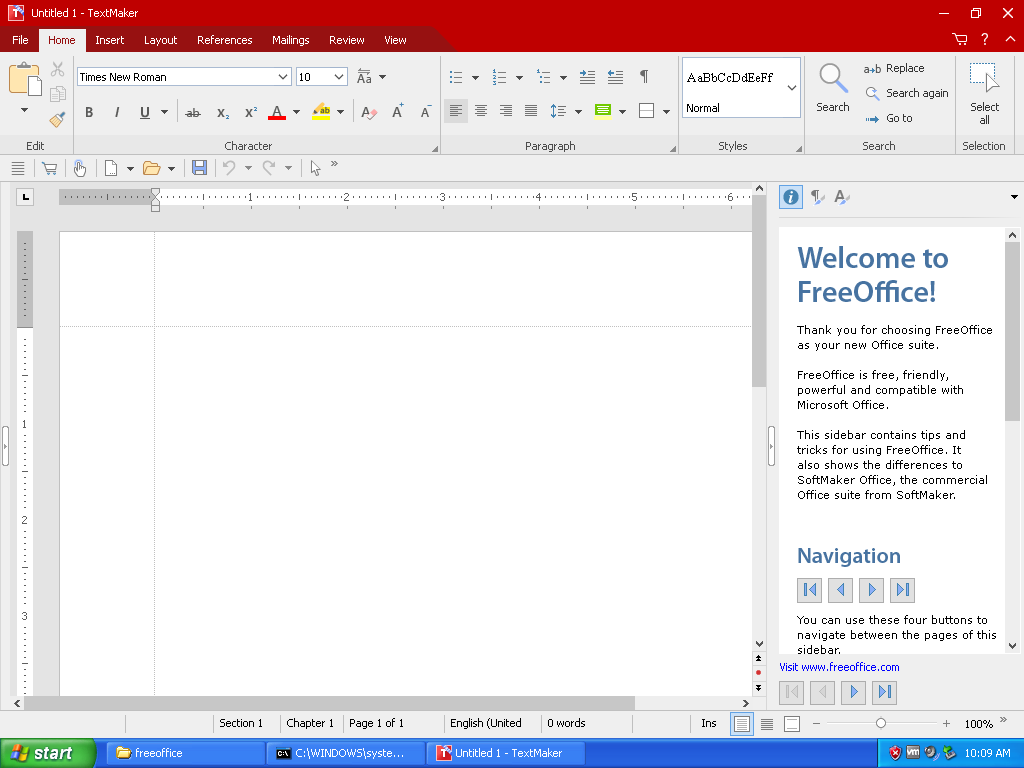1024x768 pixels.
Task: Click the undo arrow icon
Action: point(229,168)
